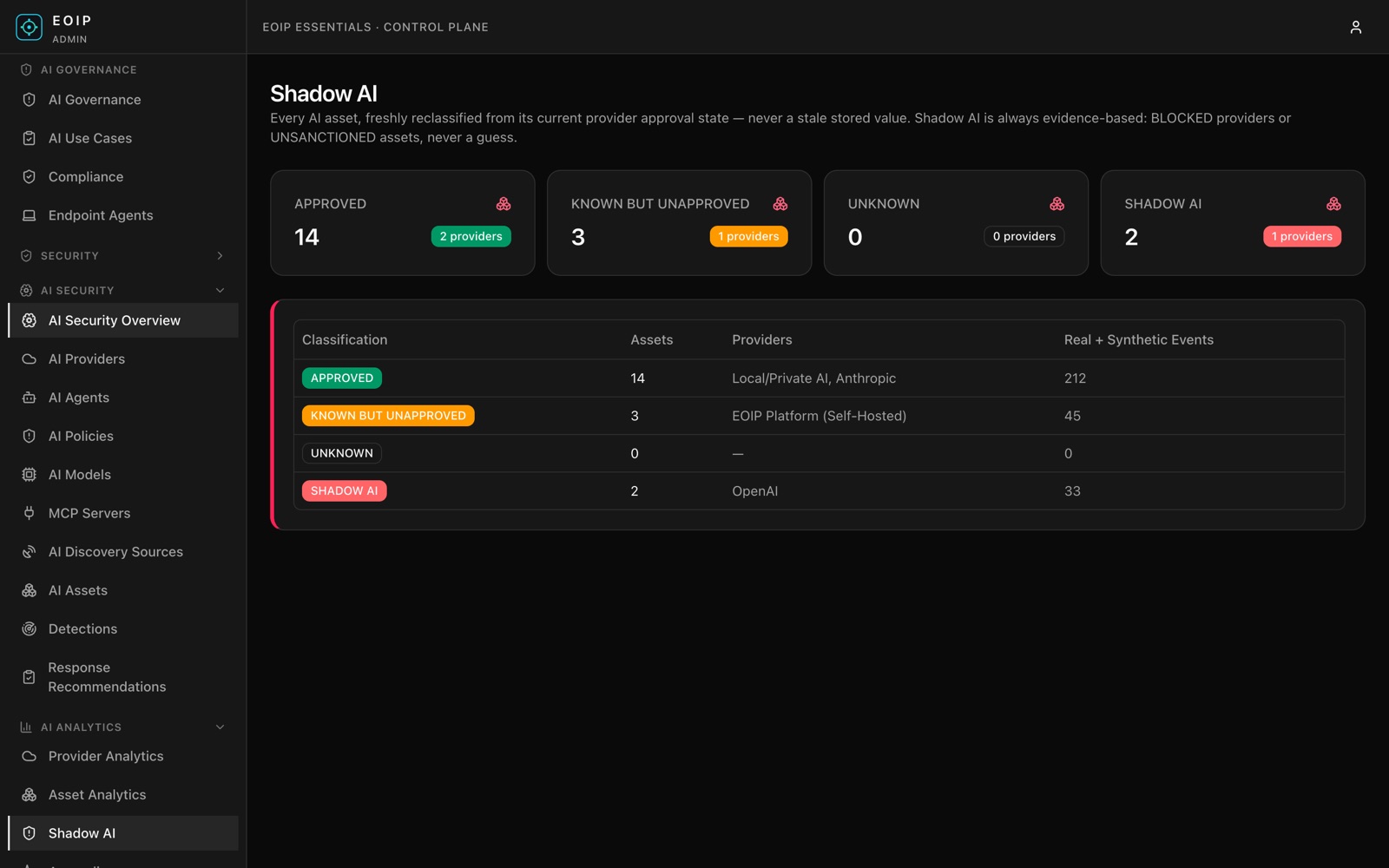Open the user account icon
This screenshot has height=868, width=1389.
pos(1356,28)
